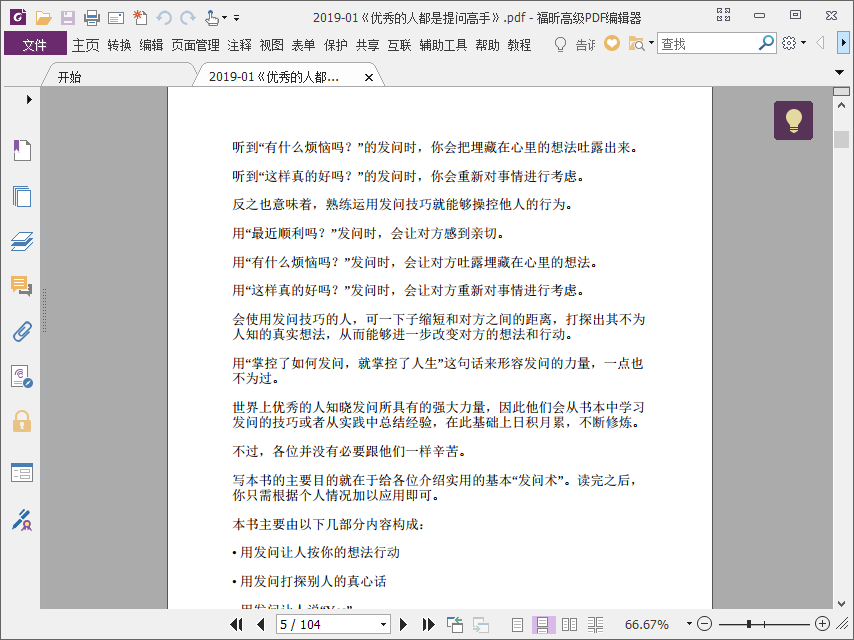Screen dimensions: 854x640
Task: Open the 页面管理 tab
Action: point(195,45)
